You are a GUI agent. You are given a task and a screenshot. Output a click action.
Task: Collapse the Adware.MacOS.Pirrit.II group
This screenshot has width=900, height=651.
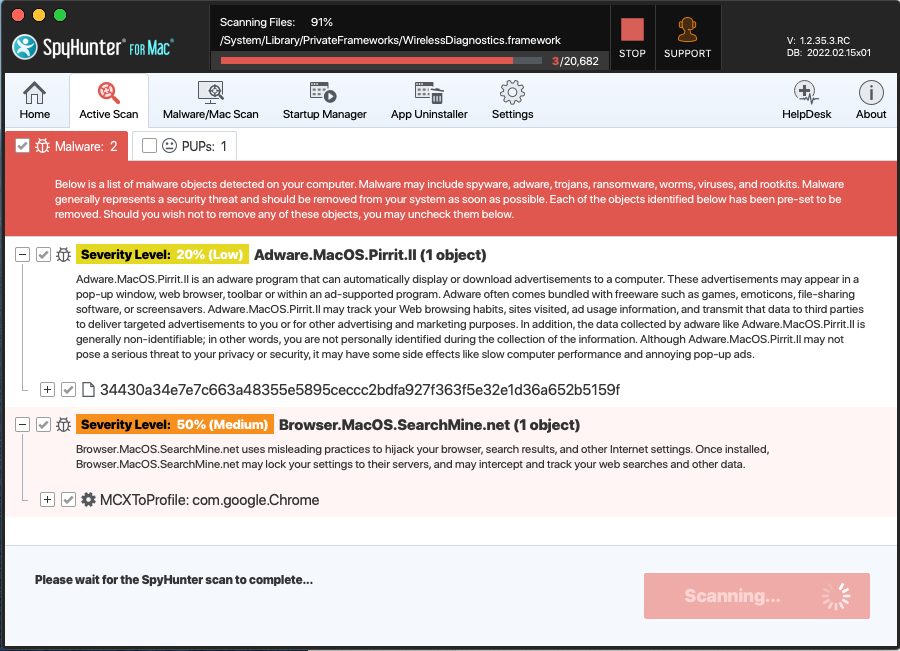point(22,254)
